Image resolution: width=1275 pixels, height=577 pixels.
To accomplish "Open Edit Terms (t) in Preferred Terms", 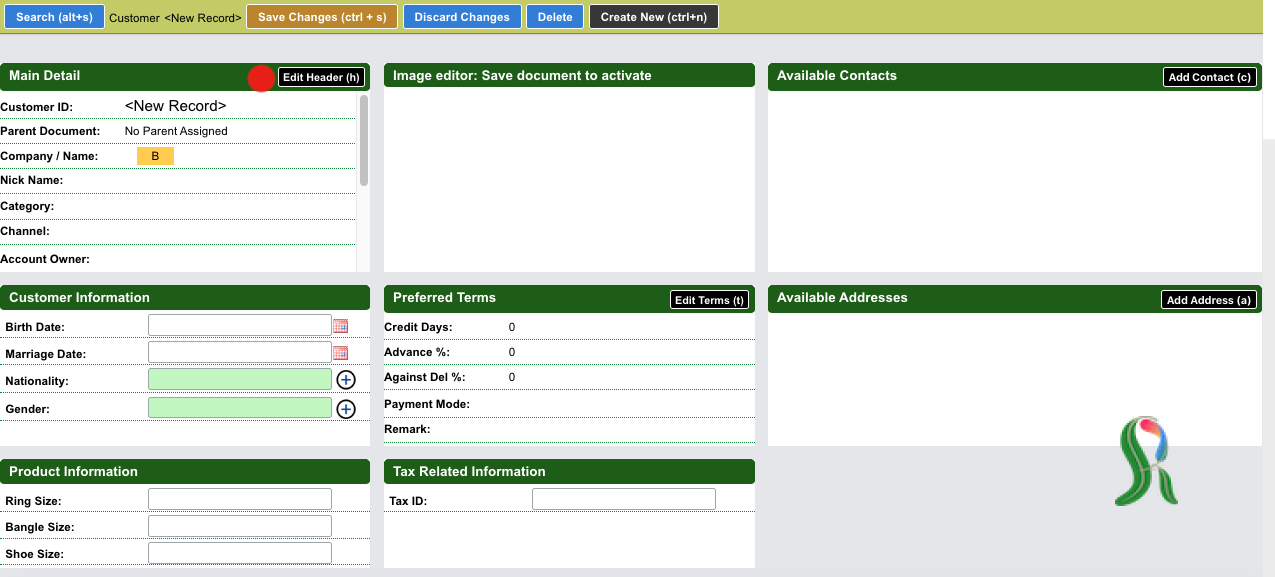I will (x=709, y=300).
